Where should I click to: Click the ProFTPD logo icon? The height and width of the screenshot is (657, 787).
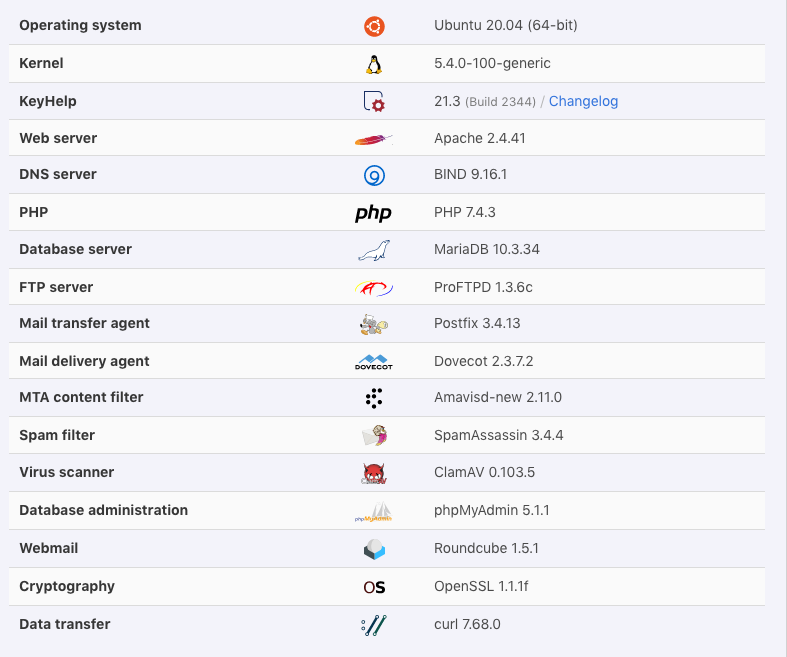pos(374,288)
